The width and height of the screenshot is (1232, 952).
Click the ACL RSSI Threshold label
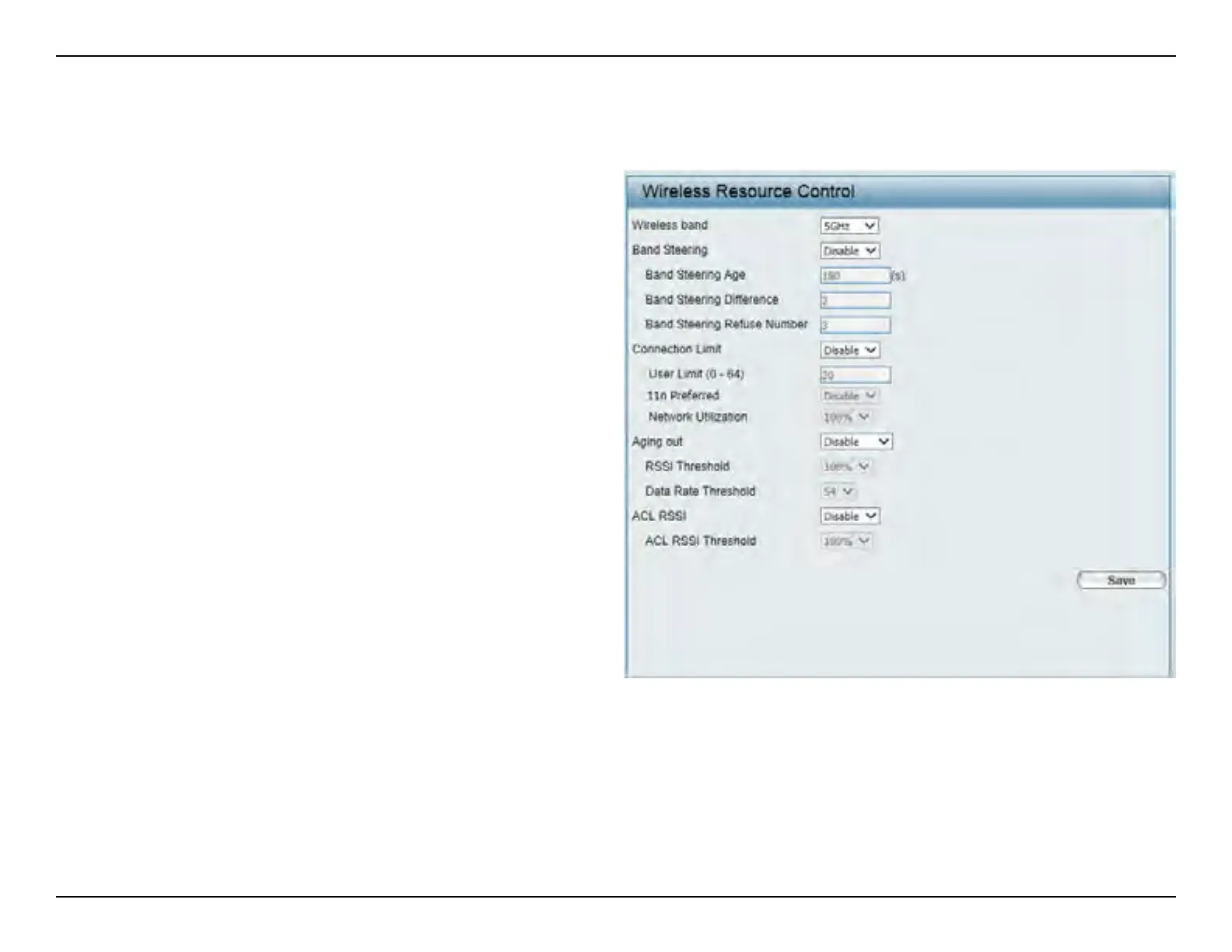click(x=700, y=541)
